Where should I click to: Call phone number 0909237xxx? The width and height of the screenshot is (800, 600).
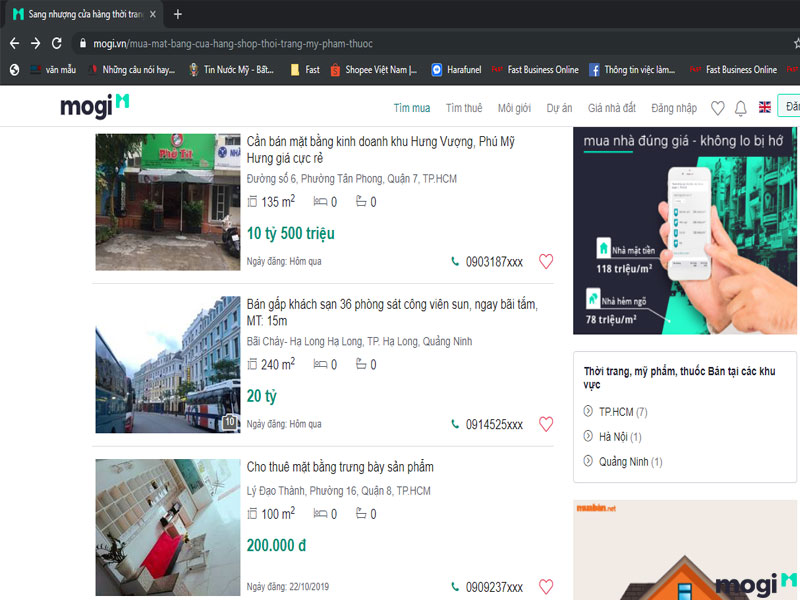click(494, 587)
